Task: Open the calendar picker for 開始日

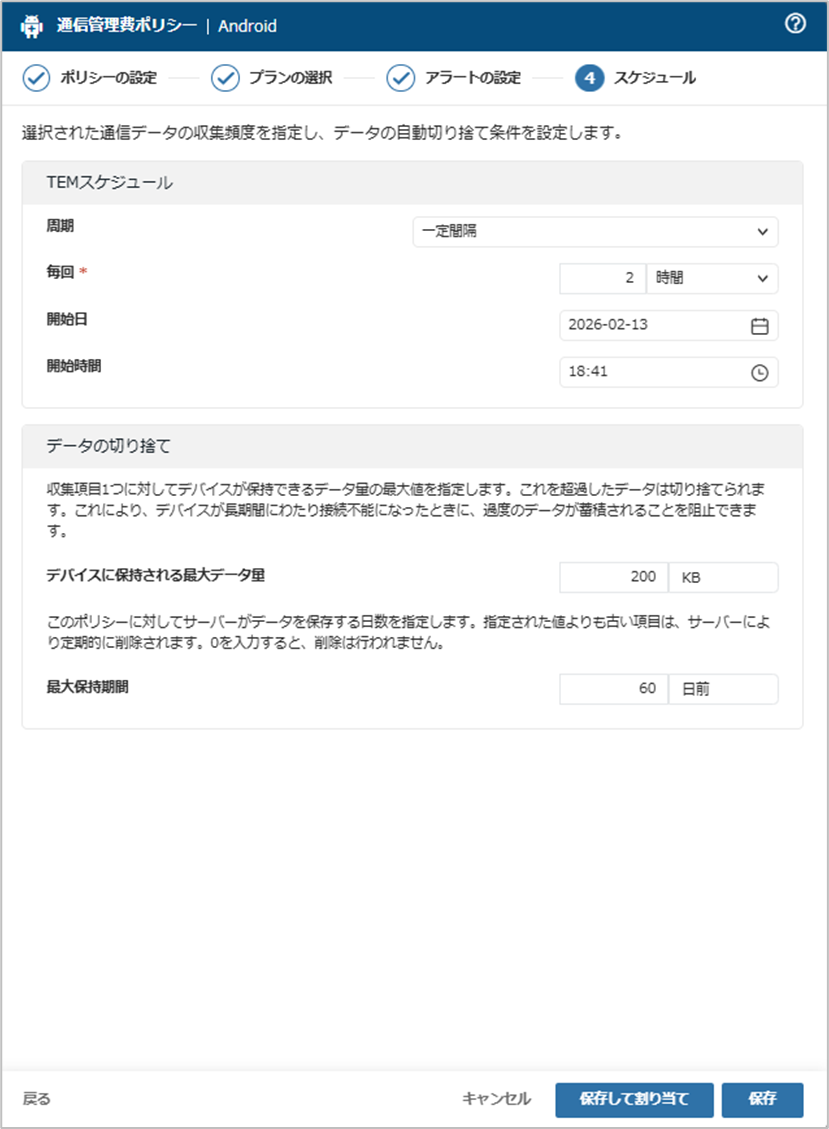Action: coord(759,325)
